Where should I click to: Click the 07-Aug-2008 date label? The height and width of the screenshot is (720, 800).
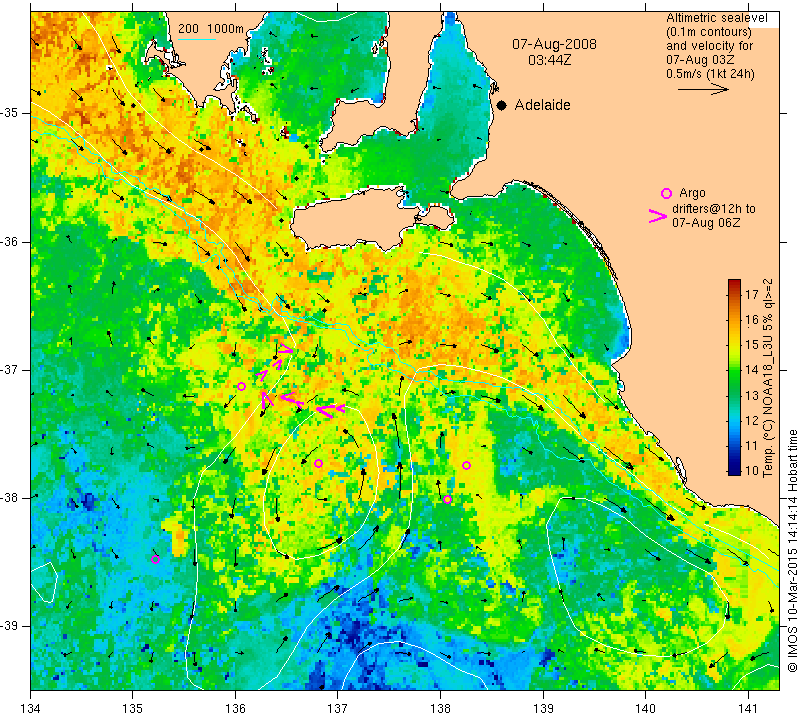point(554,44)
